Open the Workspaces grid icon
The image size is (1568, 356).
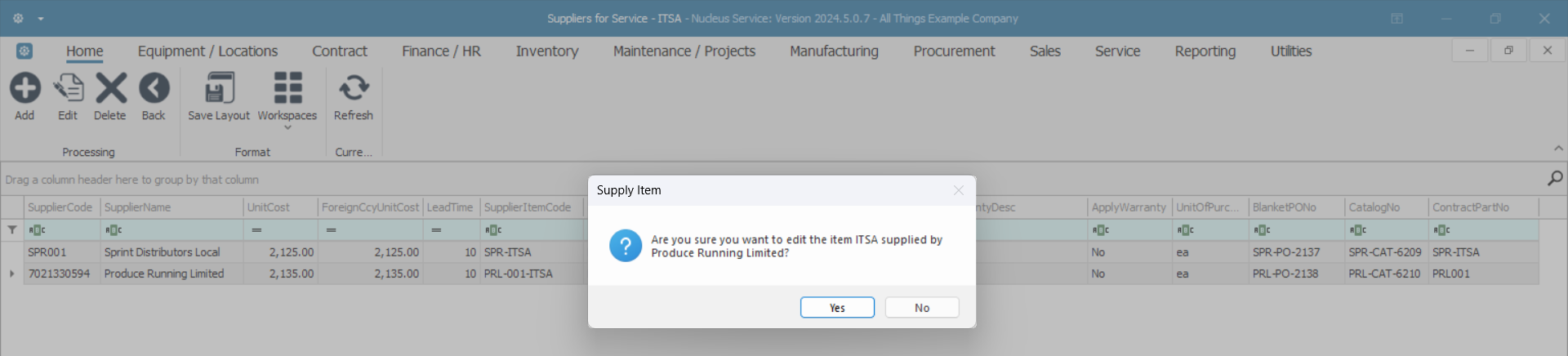pyautogui.click(x=287, y=88)
